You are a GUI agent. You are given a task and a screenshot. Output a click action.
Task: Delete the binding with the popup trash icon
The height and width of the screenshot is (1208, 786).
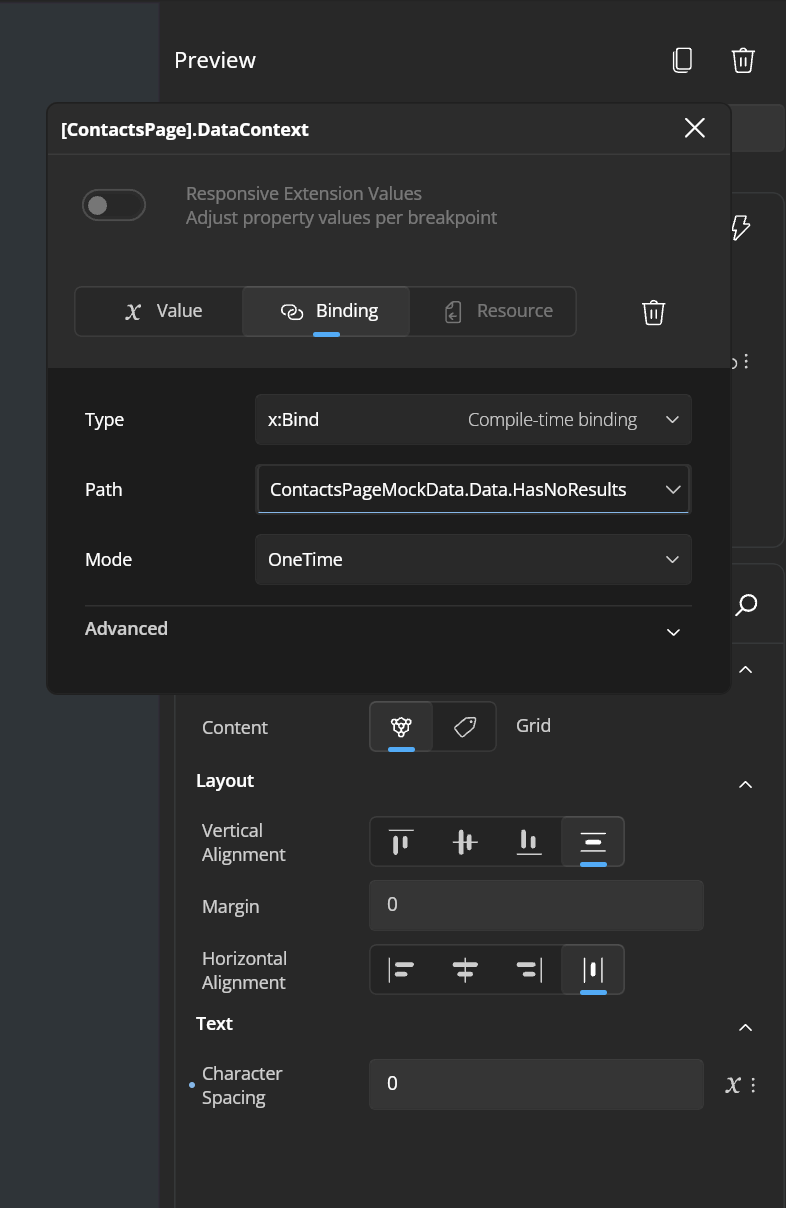pyautogui.click(x=653, y=312)
